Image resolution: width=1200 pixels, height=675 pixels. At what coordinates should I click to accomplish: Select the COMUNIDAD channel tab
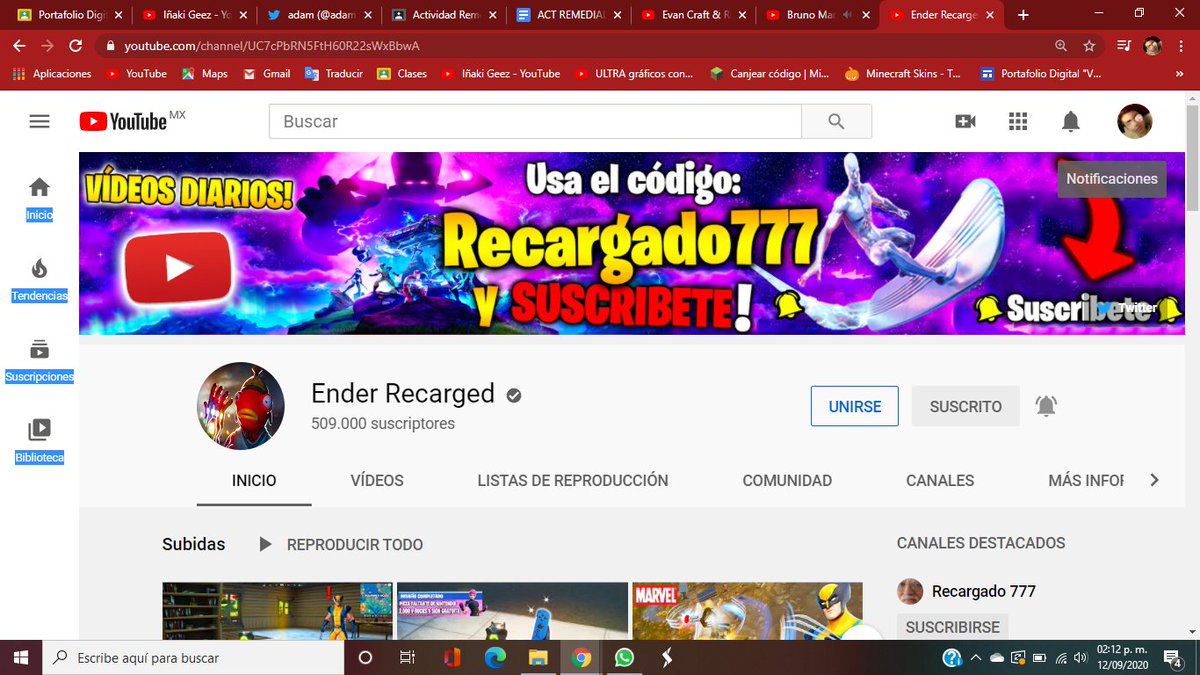(x=787, y=480)
